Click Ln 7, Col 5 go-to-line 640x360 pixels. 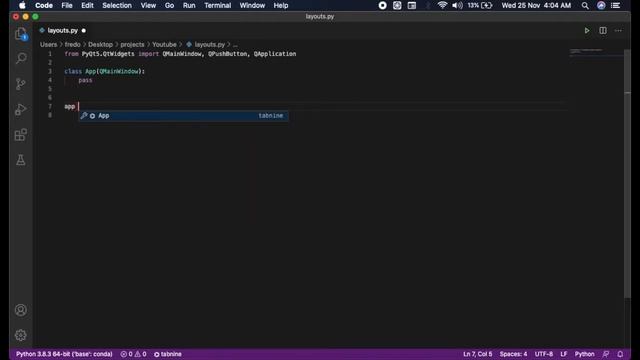coord(478,354)
